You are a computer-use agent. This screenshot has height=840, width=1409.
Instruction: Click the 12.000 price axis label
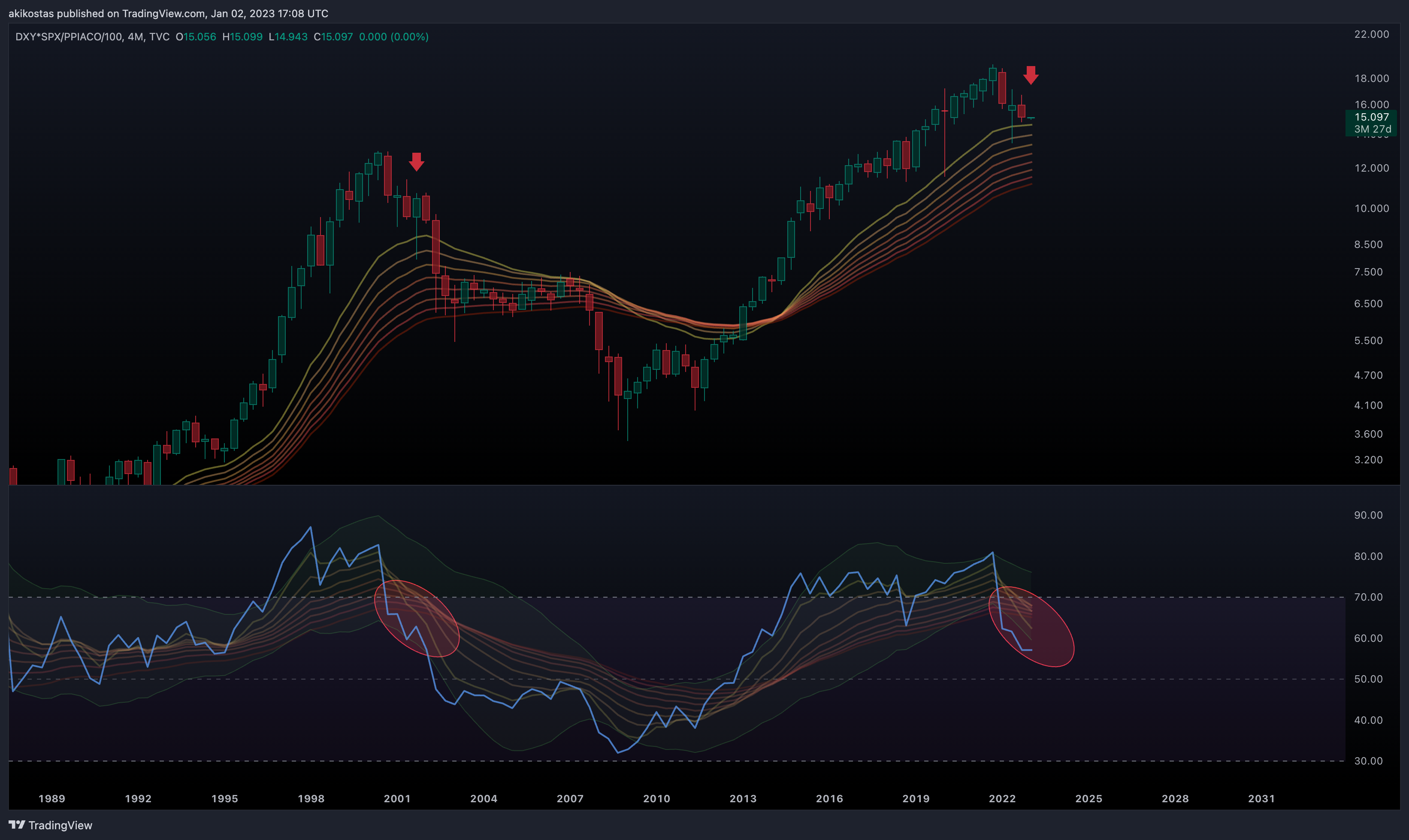click(1372, 168)
